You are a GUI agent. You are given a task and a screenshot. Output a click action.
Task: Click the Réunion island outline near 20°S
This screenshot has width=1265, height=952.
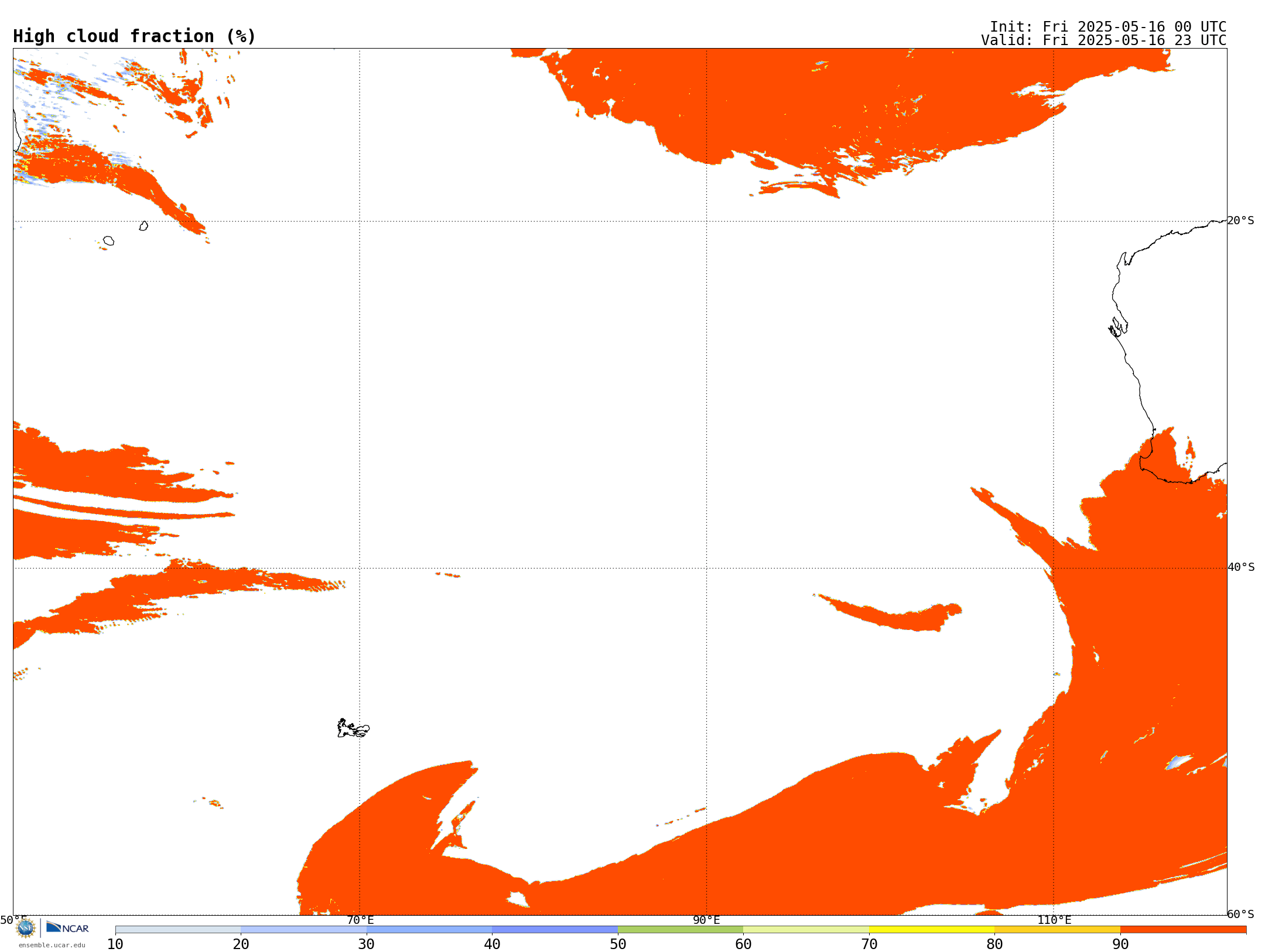point(108,241)
